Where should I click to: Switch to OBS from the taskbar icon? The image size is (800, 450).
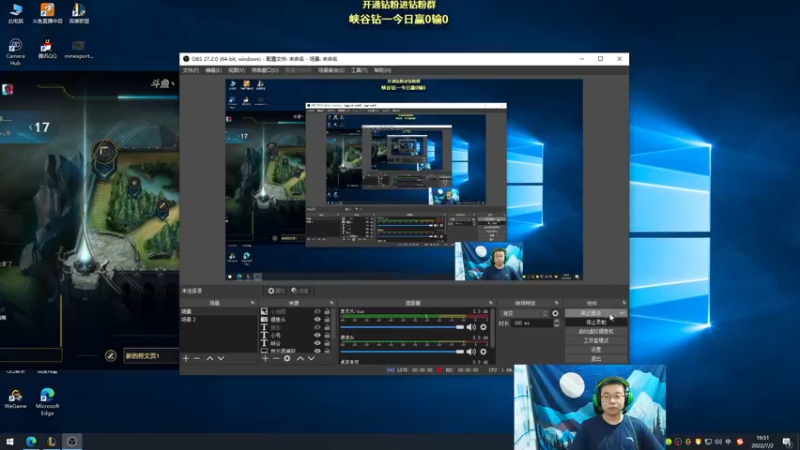72,441
